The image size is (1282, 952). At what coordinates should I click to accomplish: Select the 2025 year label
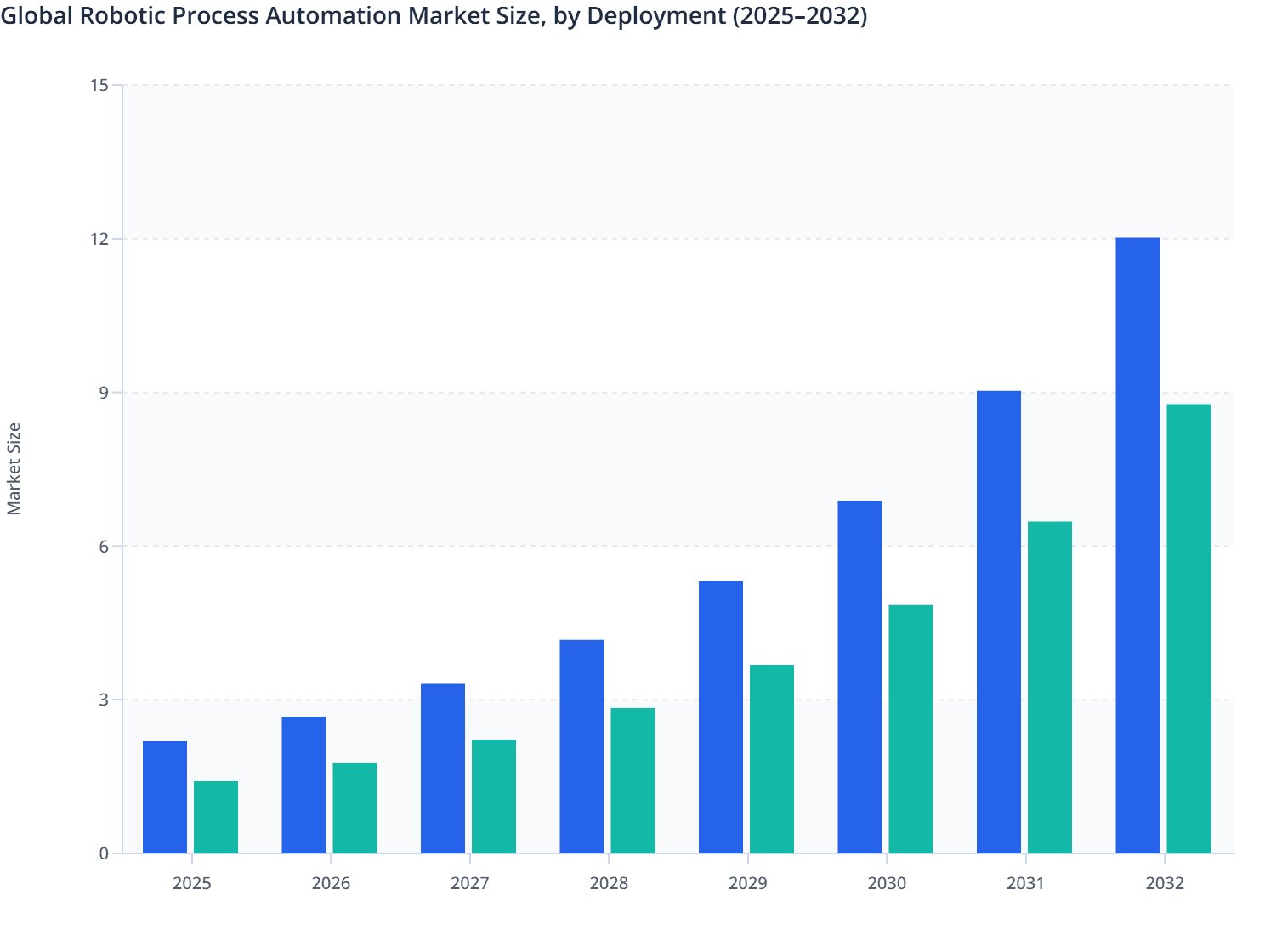[x=192, y=884]
